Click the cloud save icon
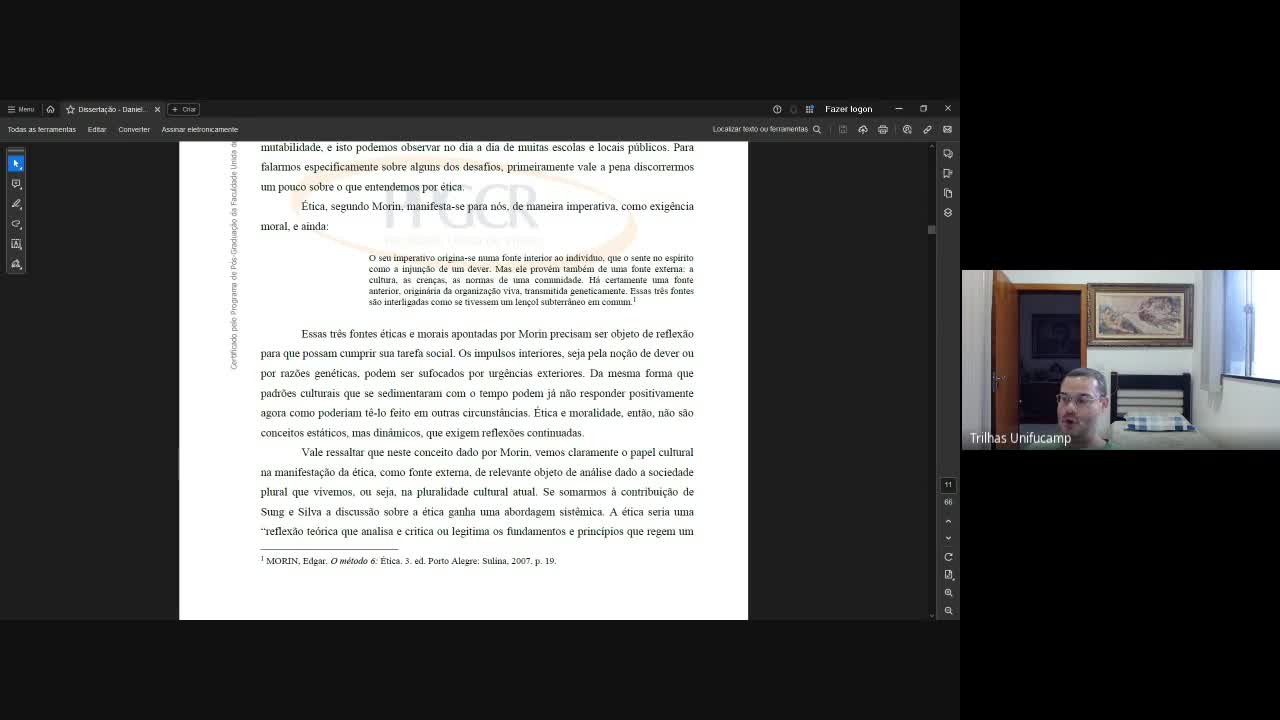1280x720 pixels. point(863,129)
